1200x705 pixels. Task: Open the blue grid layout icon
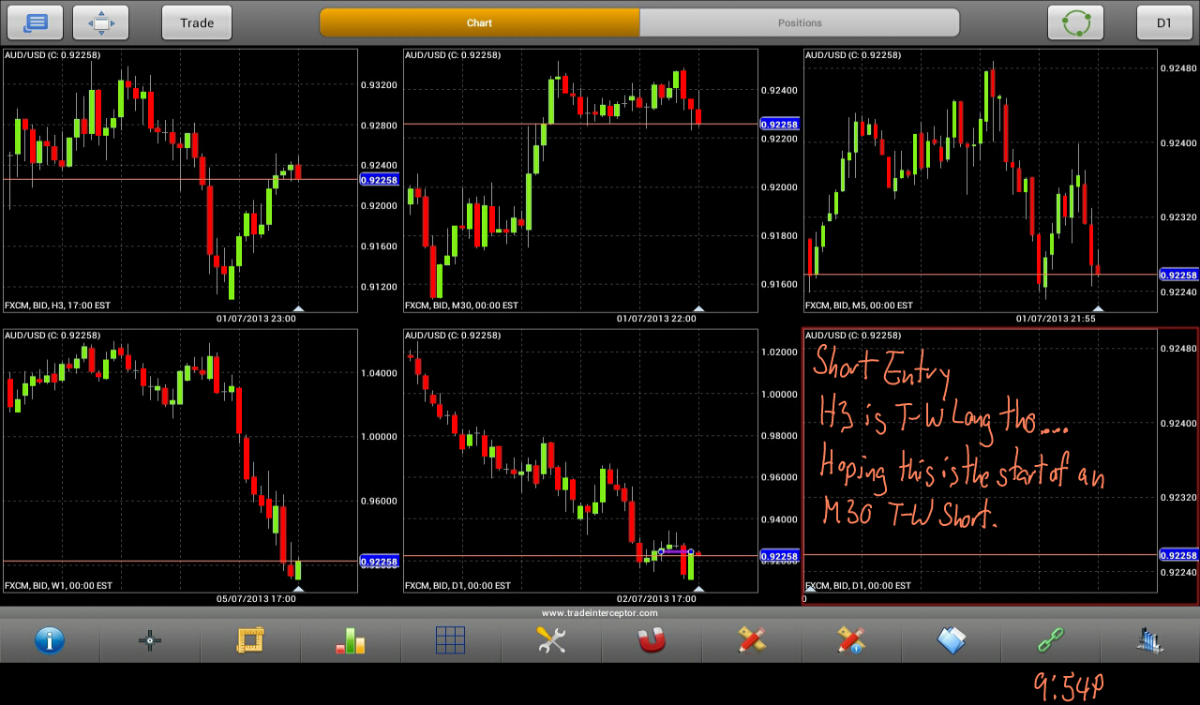[450, 640]
